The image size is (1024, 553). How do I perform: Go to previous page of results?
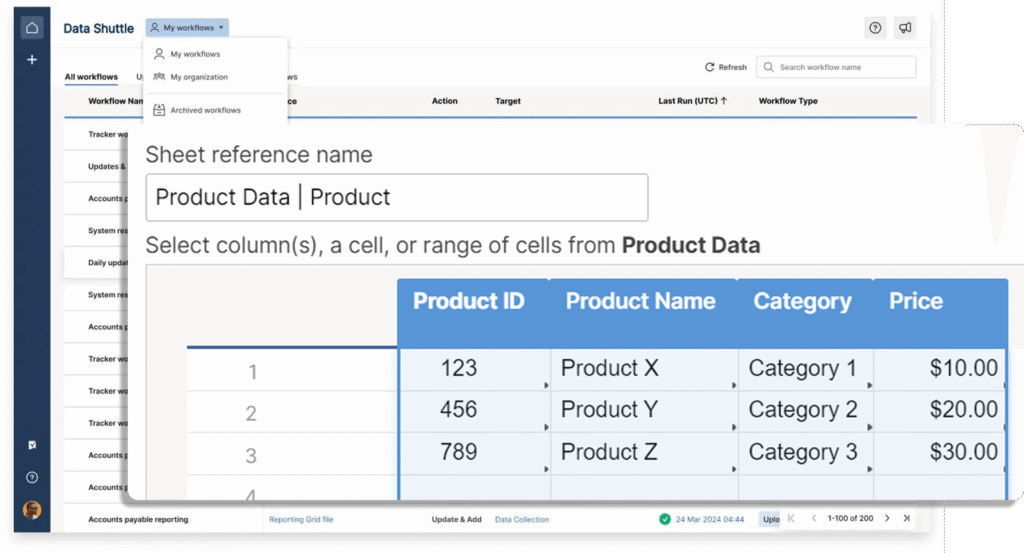[814, 518]
